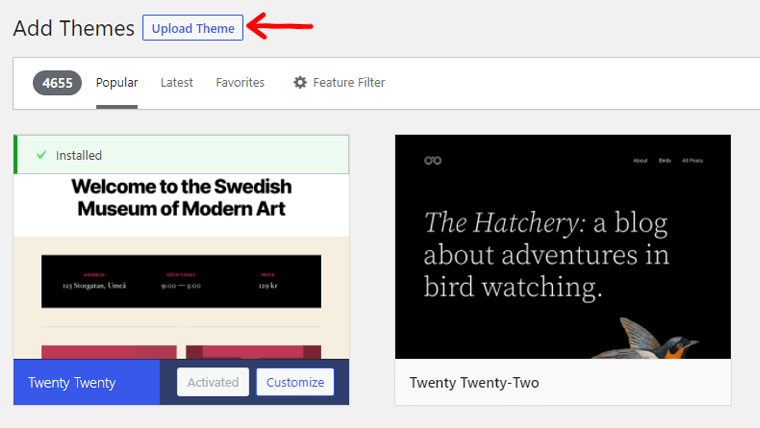The width and height of the screenshot is (760, 428).
Task: Click the Add Themes page heading
Action: point(74,29)
